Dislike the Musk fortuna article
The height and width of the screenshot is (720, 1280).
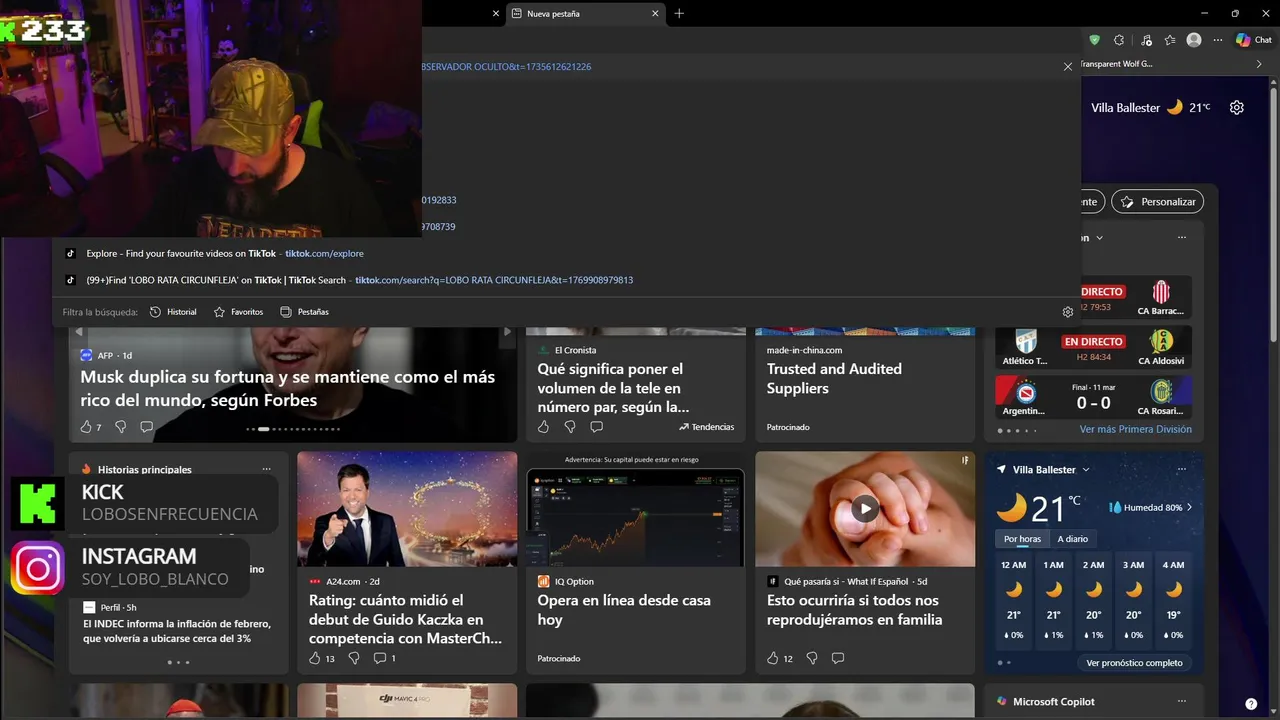121,427
